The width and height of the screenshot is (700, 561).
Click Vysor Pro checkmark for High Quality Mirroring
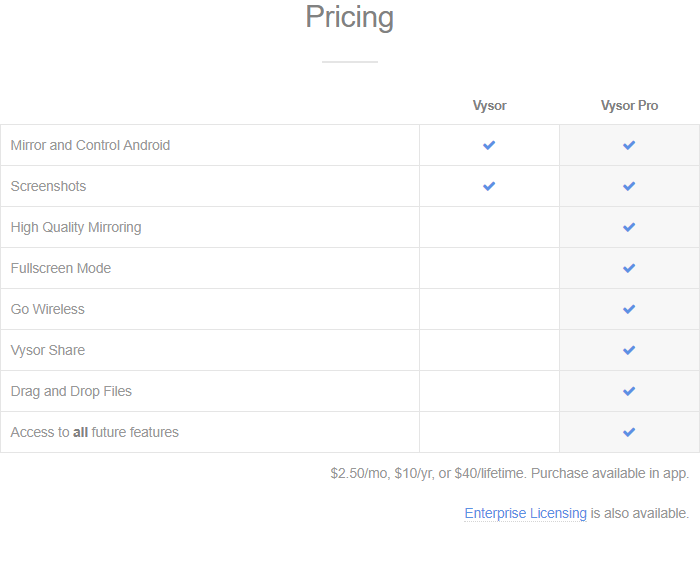pyautogui.click(x=629, y=227)
